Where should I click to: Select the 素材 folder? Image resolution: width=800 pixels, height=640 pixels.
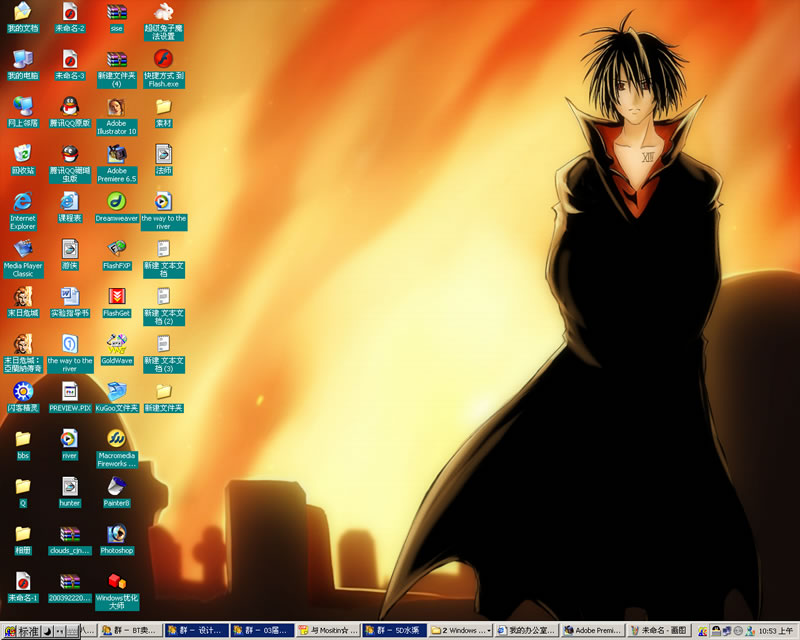click(x=164, y=113)
